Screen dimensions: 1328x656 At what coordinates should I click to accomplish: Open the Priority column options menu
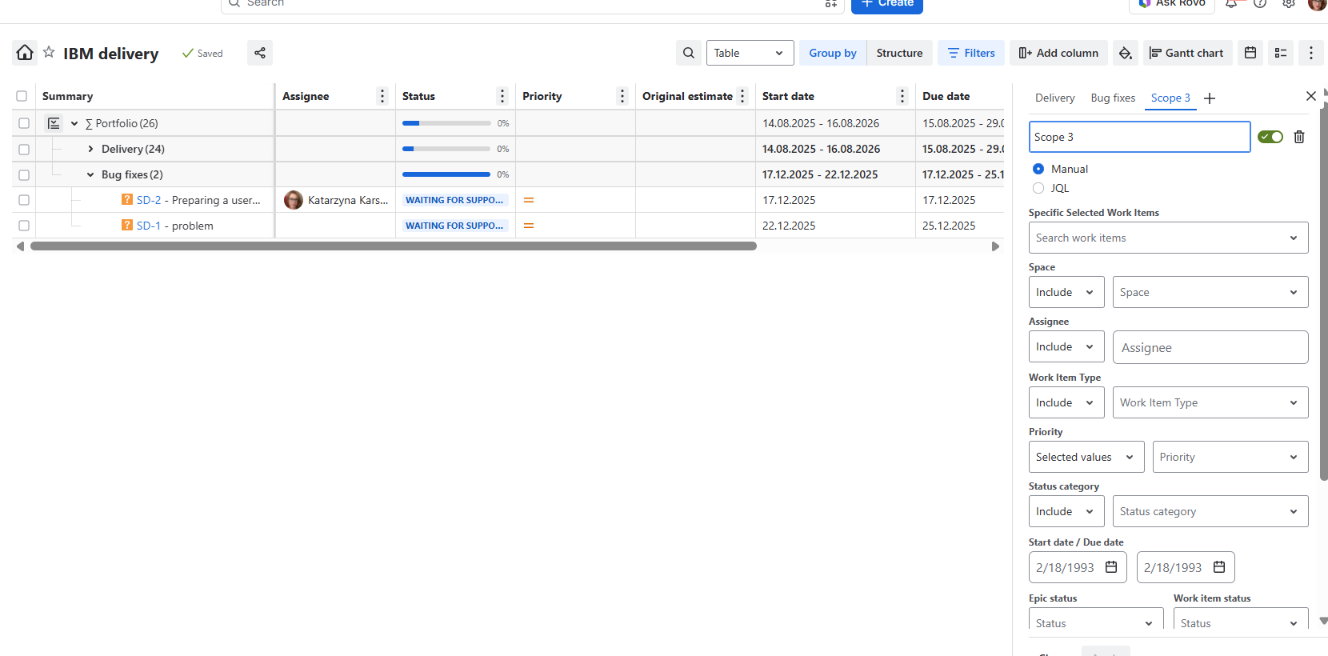[x=622, y=96]
